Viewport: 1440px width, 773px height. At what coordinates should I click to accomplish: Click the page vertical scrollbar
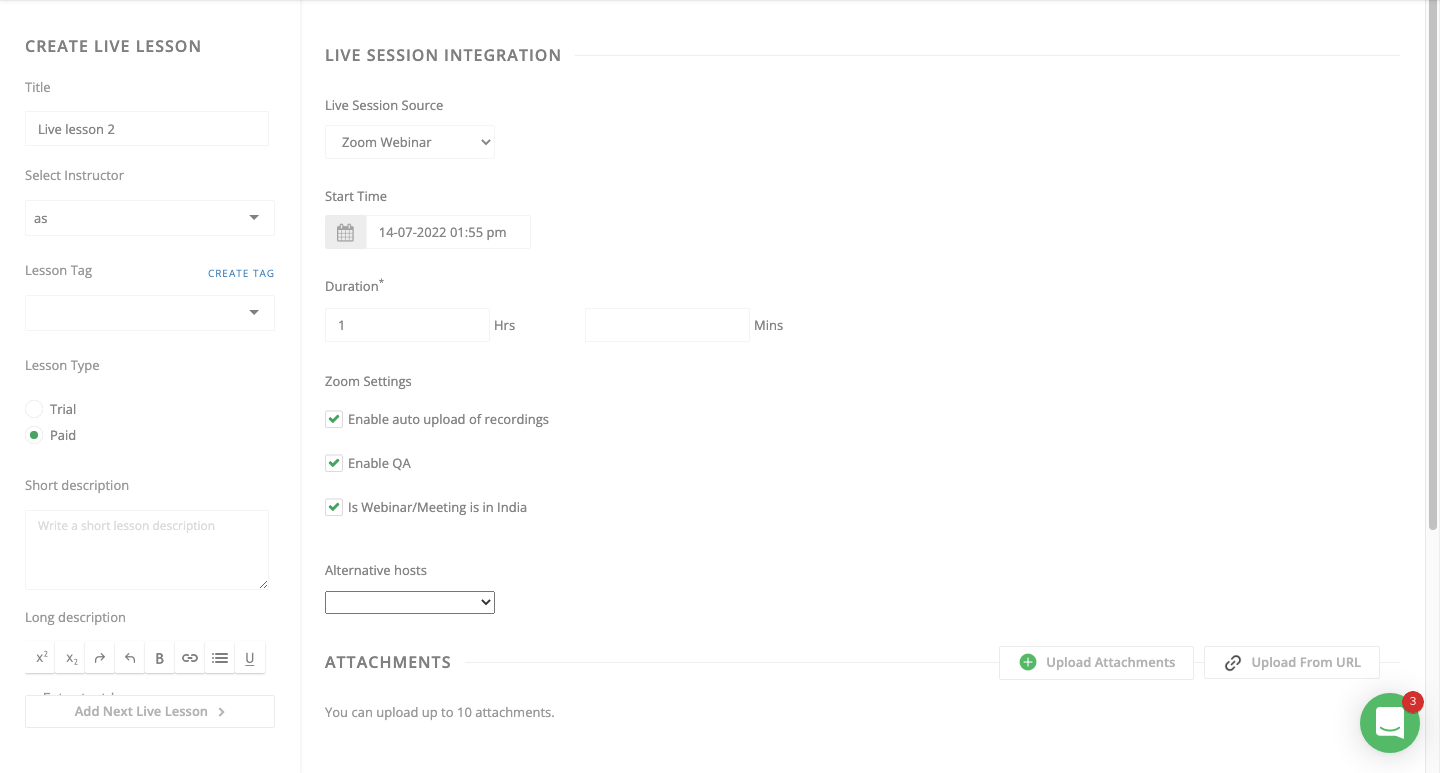coord(1434,265)
